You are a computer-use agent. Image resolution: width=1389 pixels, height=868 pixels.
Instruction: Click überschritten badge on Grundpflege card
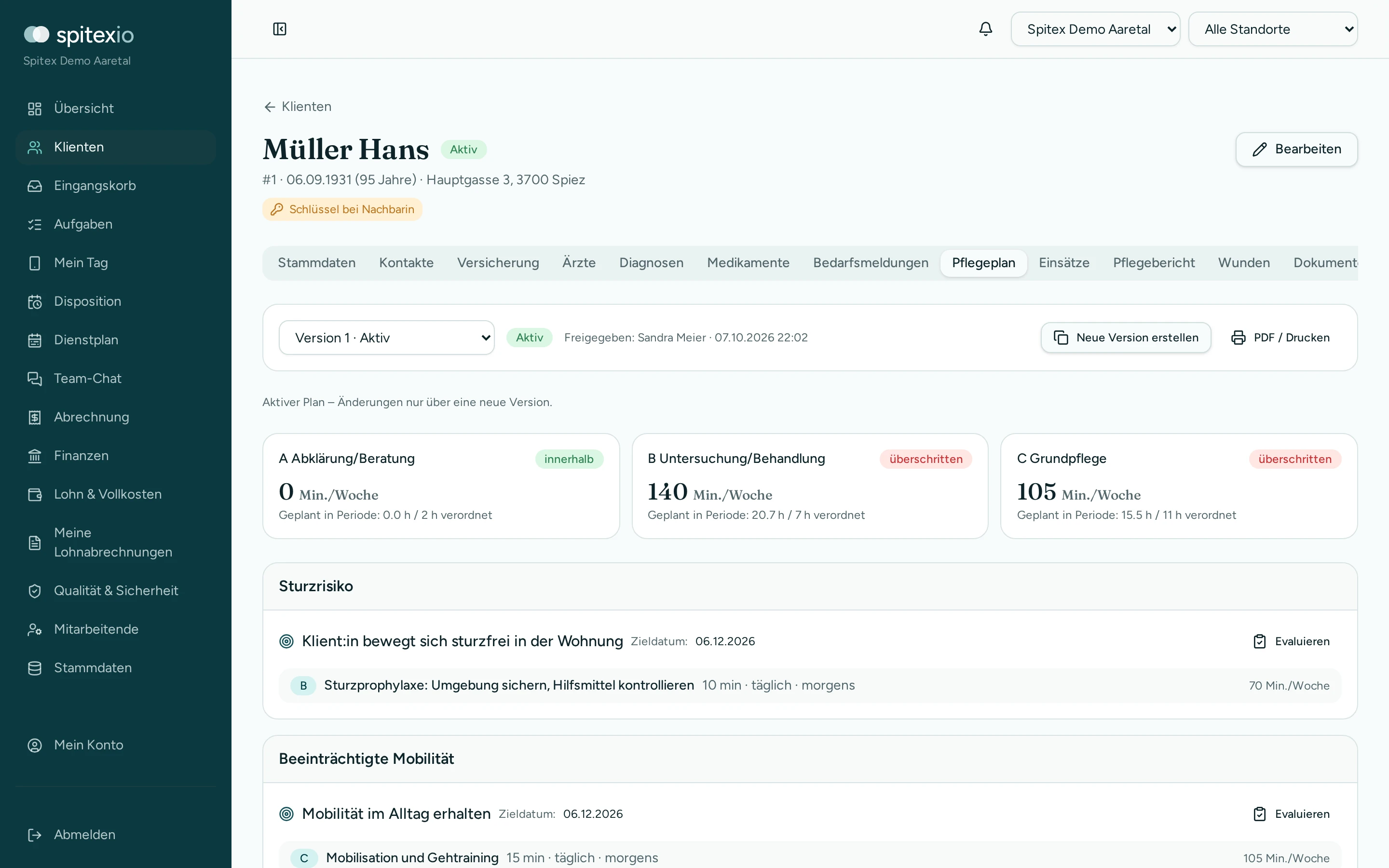click(x=1294, y=459)
